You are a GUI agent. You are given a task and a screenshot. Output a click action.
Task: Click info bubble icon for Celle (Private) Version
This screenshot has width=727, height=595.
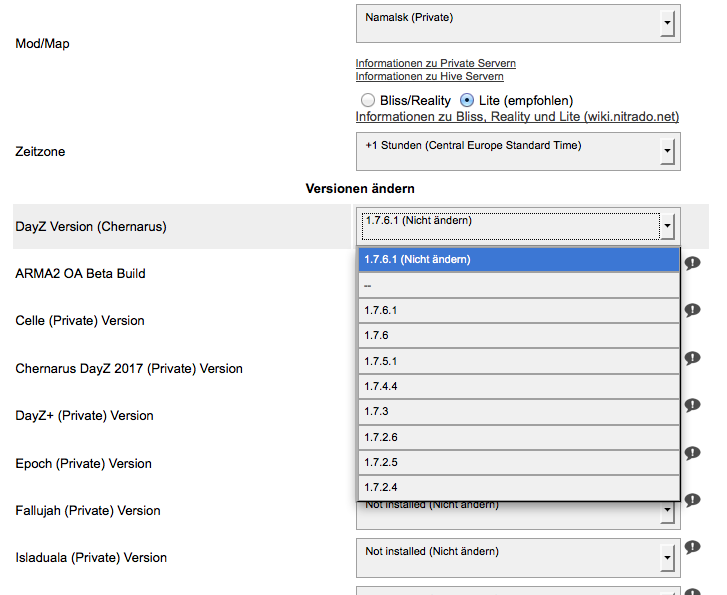692,310
